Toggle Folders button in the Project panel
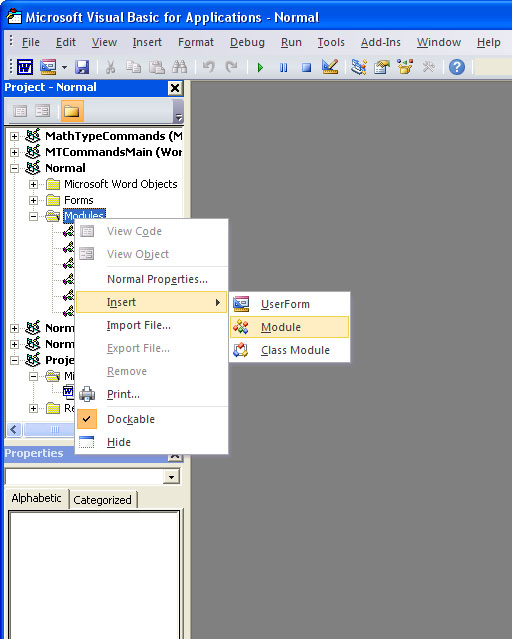 pyautogui.click(x=72, y=111)
